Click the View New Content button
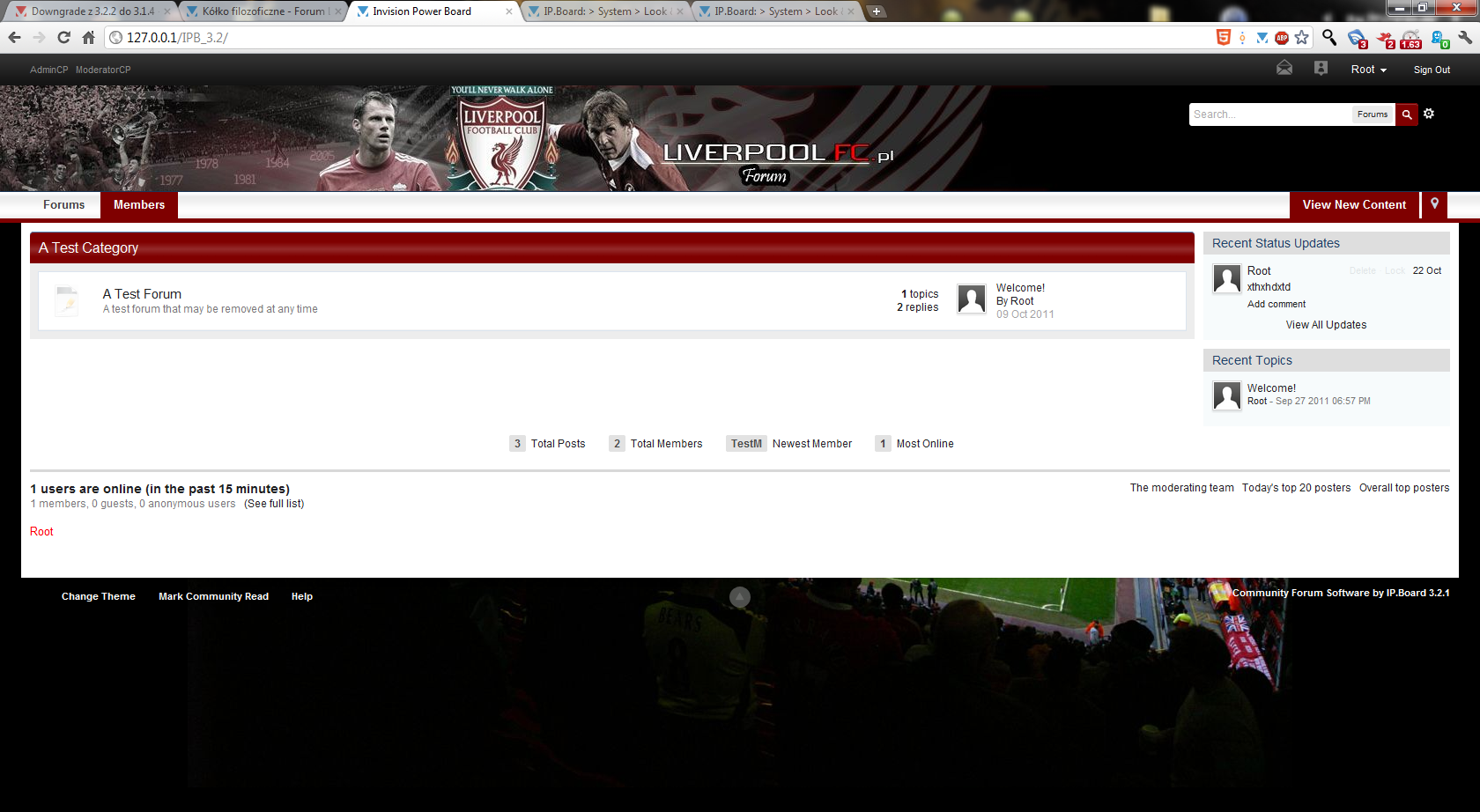This screenshot has width=1480, height=812. point(1354,204)
